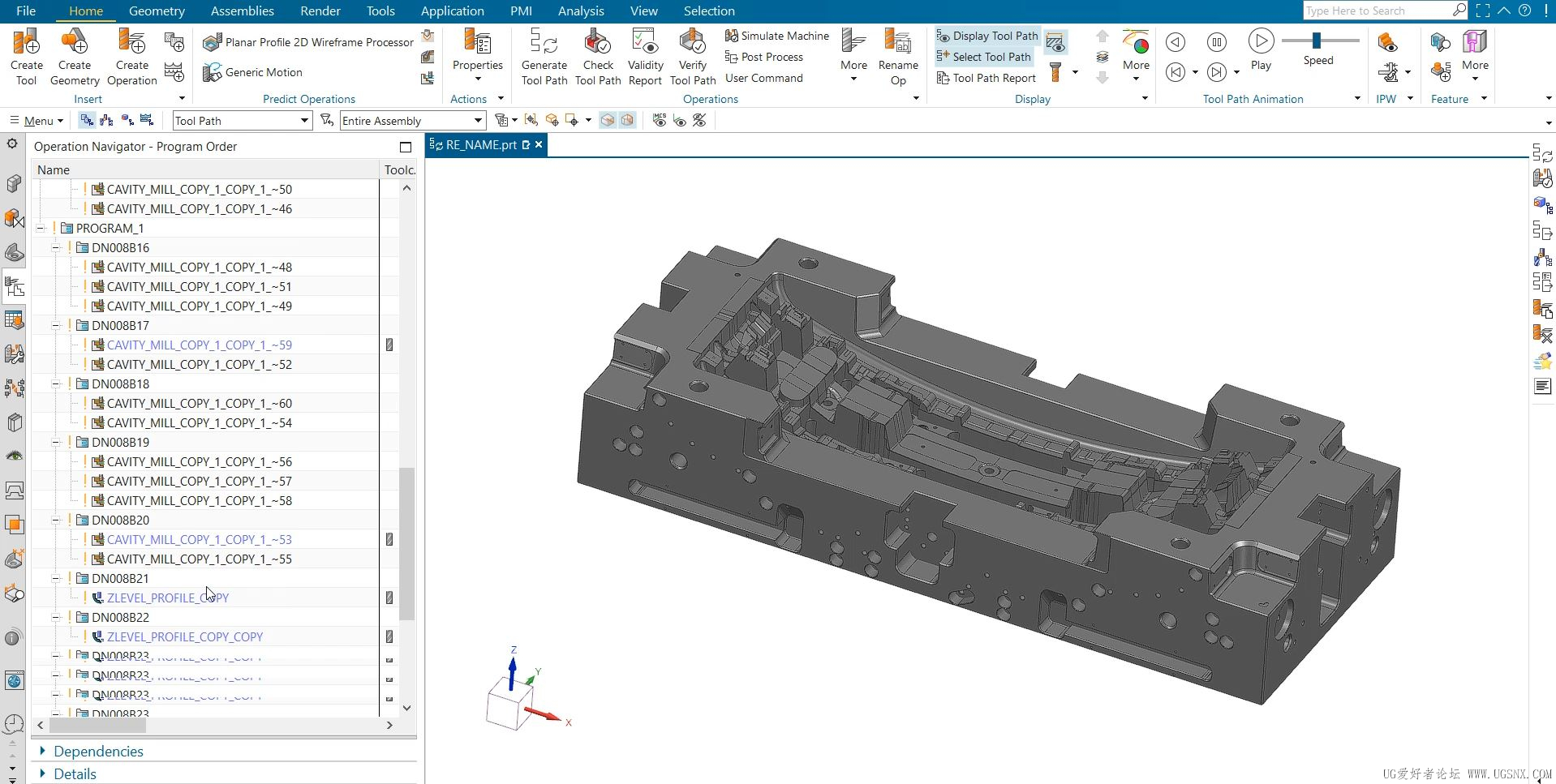This screenshot has width=1556, height=784.
Task: Click the search input field
Action: 1377,11
